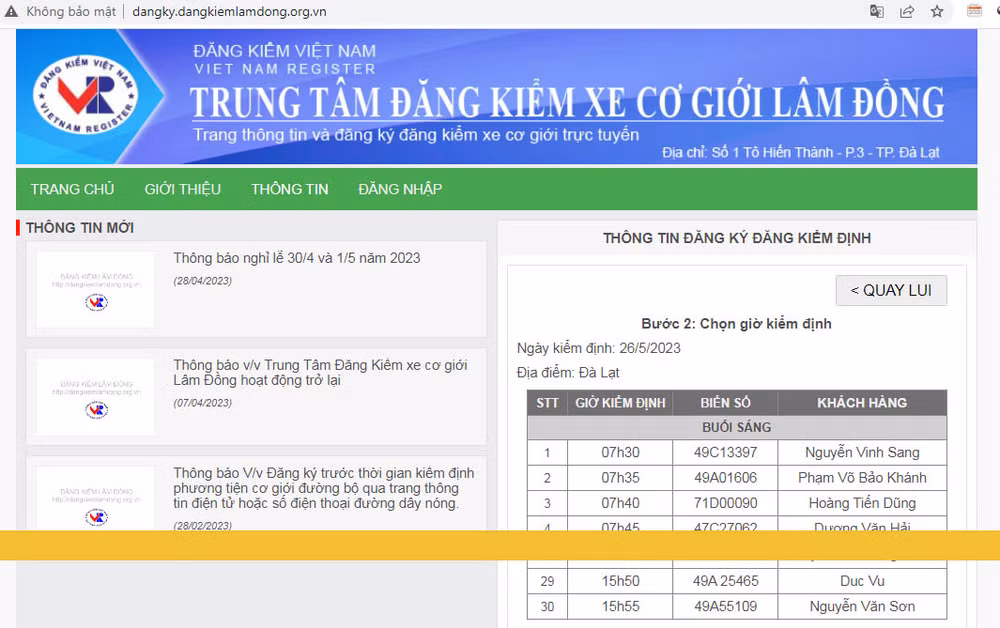Select time slot 07h35
Viewport: 1000px width, 628px height.
coord(620,478)
